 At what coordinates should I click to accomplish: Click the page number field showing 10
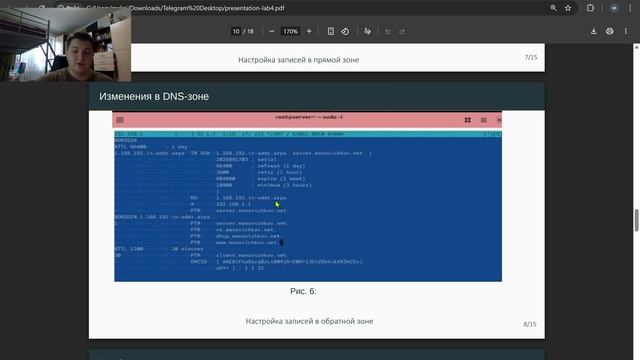[x=236, y=31]
